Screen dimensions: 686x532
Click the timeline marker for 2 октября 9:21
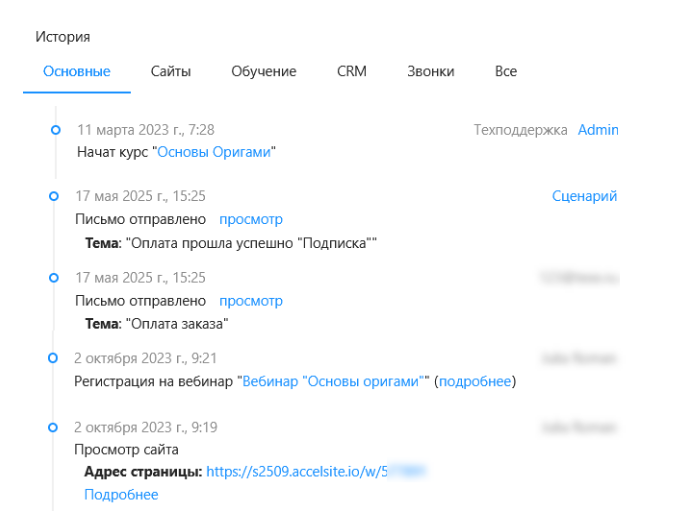coord(54,357)
